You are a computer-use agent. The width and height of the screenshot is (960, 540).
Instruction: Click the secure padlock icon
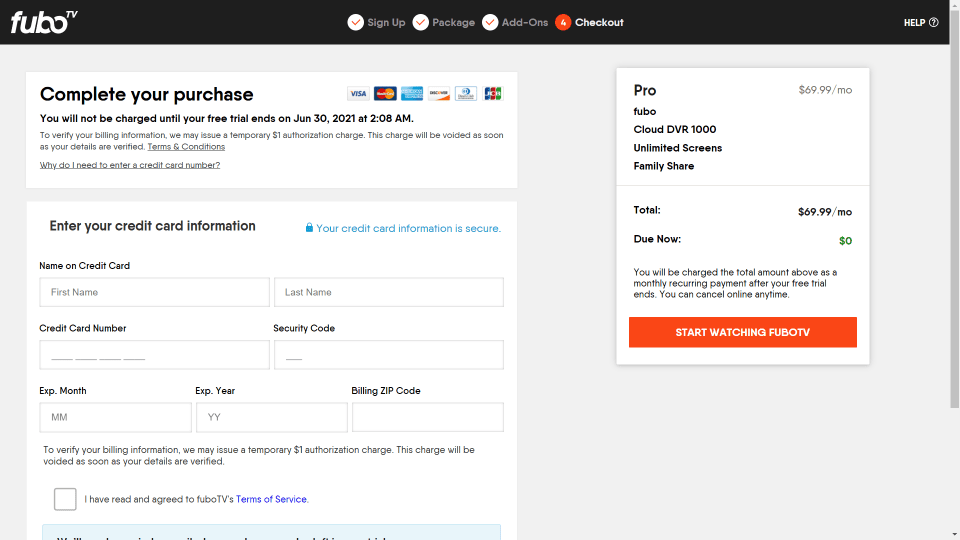tap(309, 228)
